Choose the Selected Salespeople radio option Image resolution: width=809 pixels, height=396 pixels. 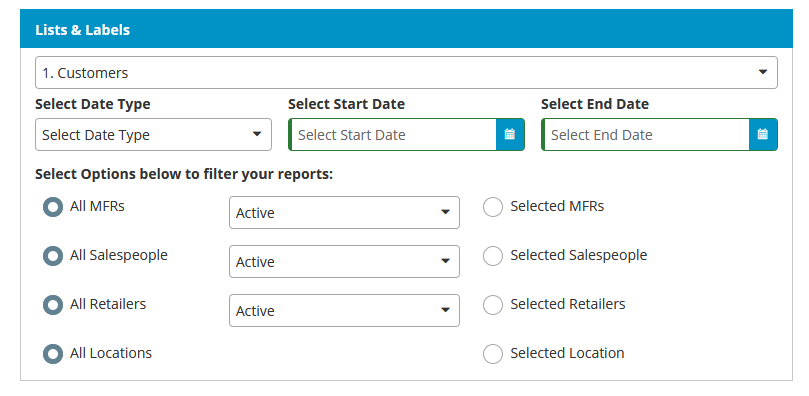pyautogui.click(x=493, y=256)
